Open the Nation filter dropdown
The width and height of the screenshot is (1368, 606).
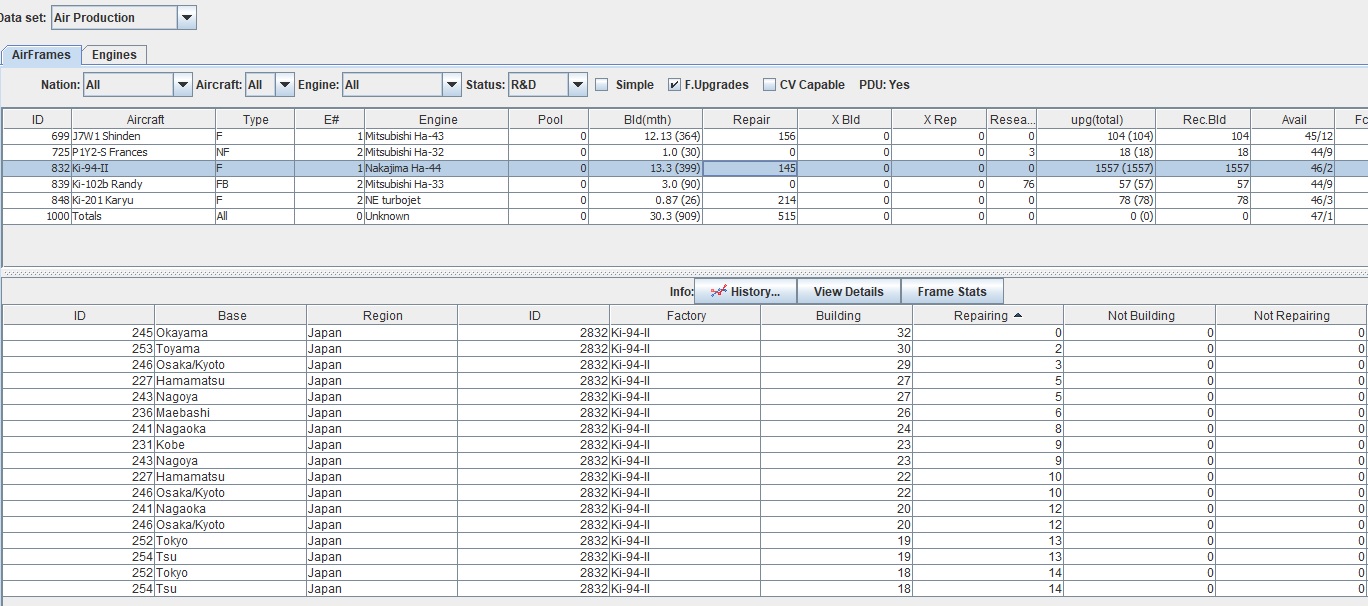click(183, 85)
